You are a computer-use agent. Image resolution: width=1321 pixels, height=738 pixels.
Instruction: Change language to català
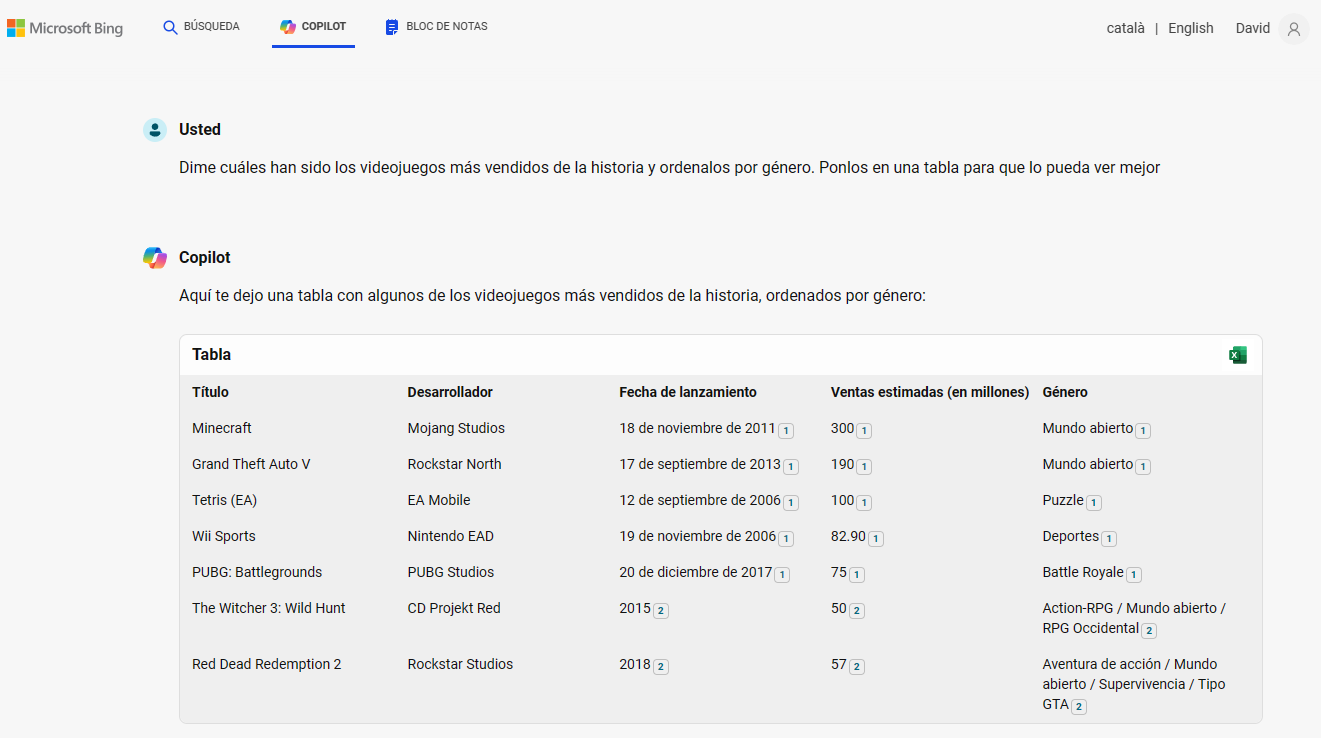coord(1125,28)
